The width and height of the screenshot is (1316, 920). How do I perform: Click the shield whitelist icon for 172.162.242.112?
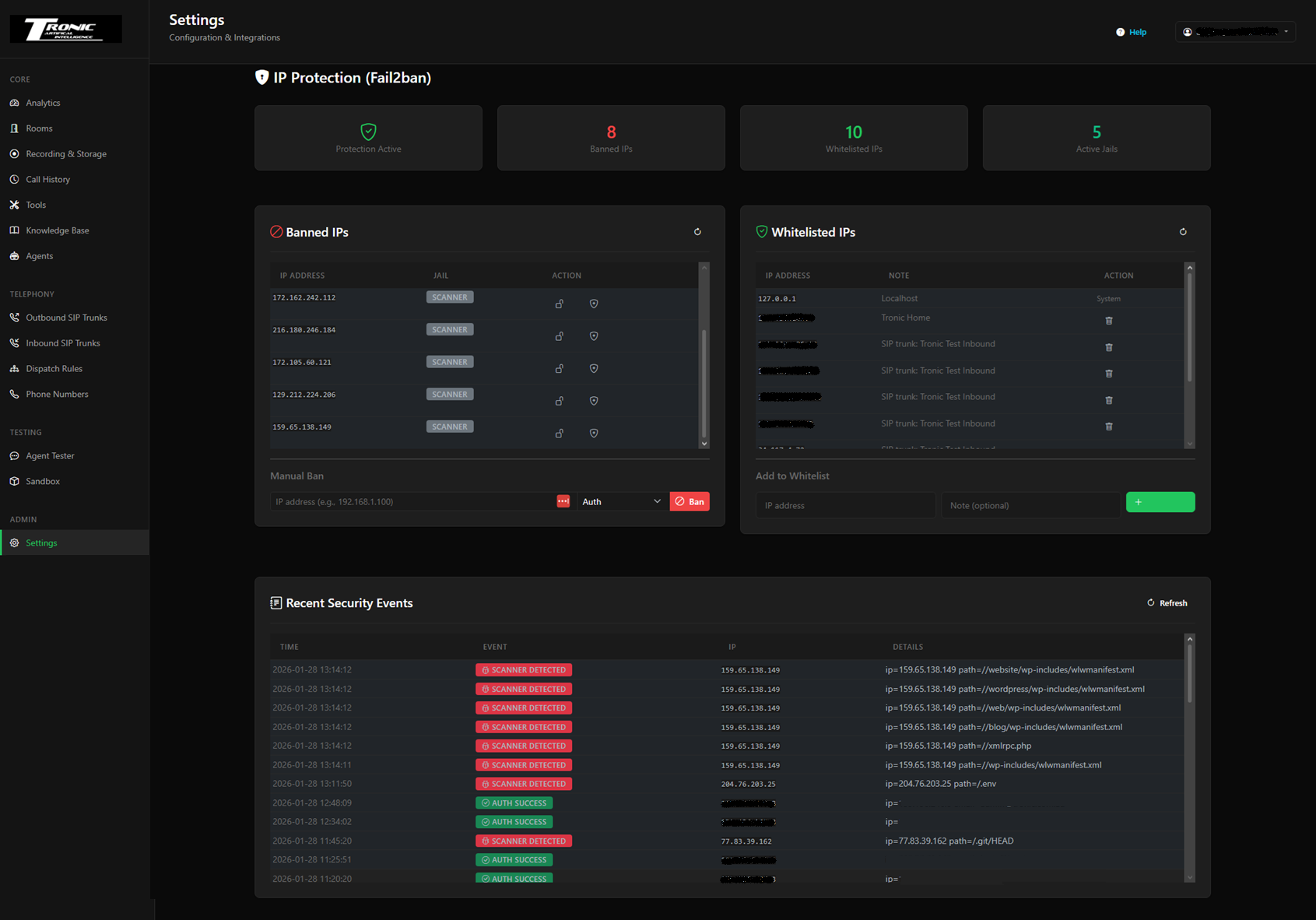click(594, 304)
